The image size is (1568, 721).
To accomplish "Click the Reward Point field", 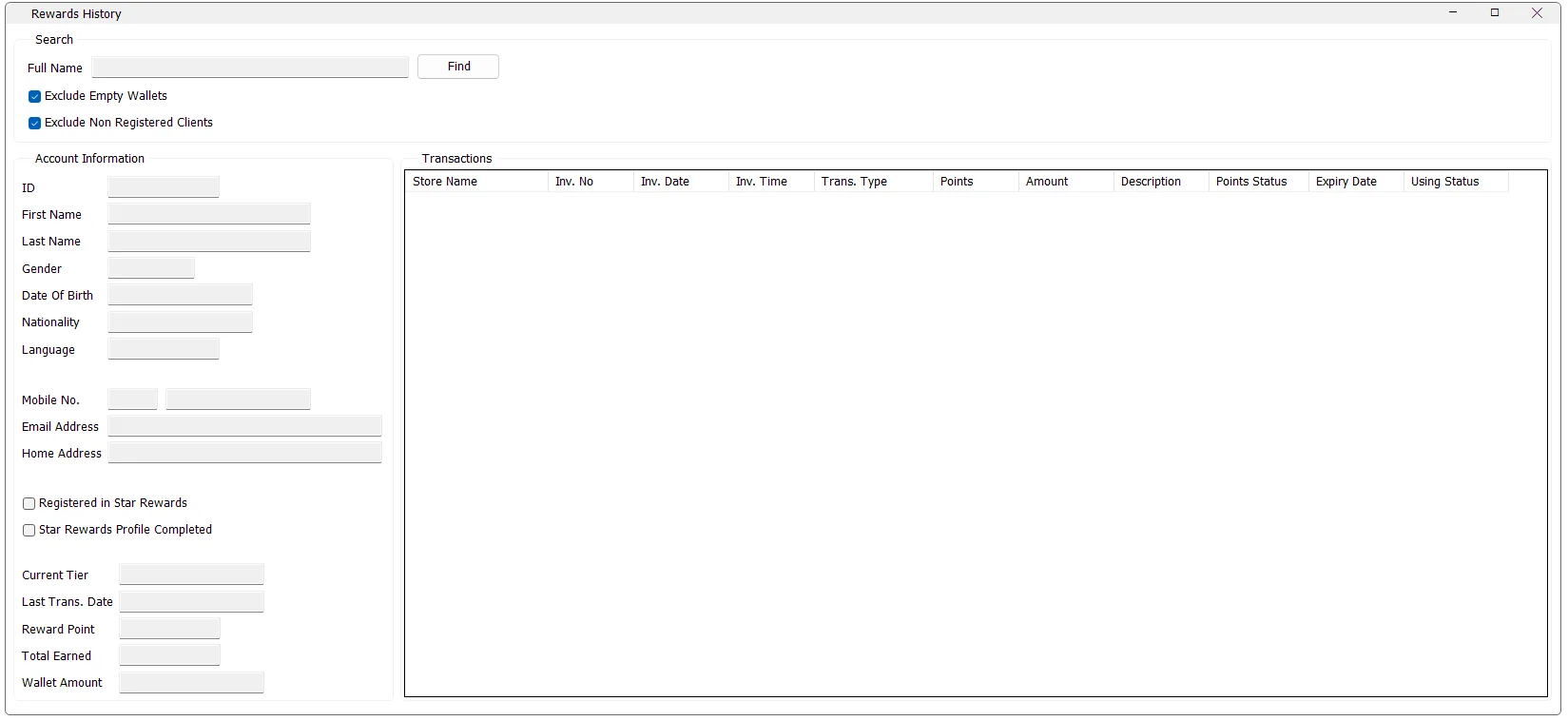I will point(170,629).
